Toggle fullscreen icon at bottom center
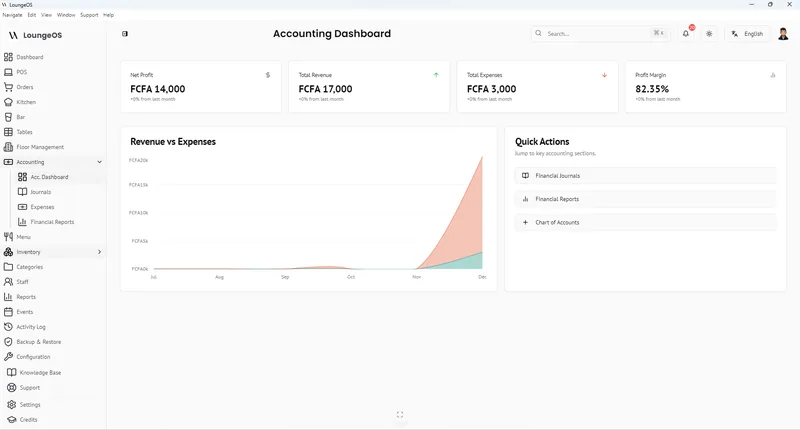This screenshot has width=800, height=430. point(400,415)
